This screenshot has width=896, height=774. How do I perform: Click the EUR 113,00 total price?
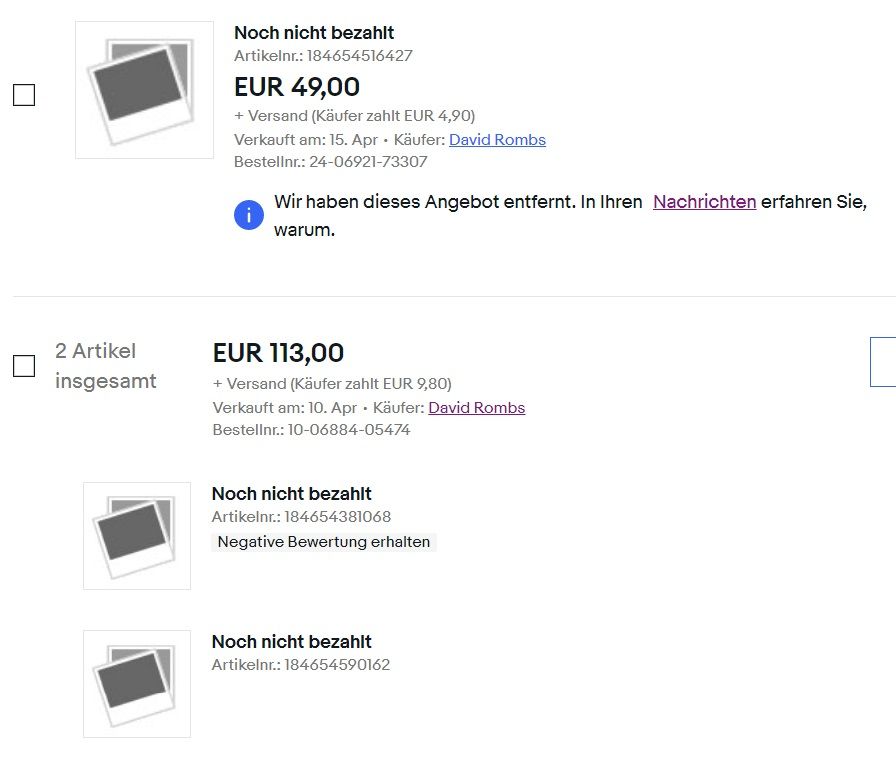(278, 353)
